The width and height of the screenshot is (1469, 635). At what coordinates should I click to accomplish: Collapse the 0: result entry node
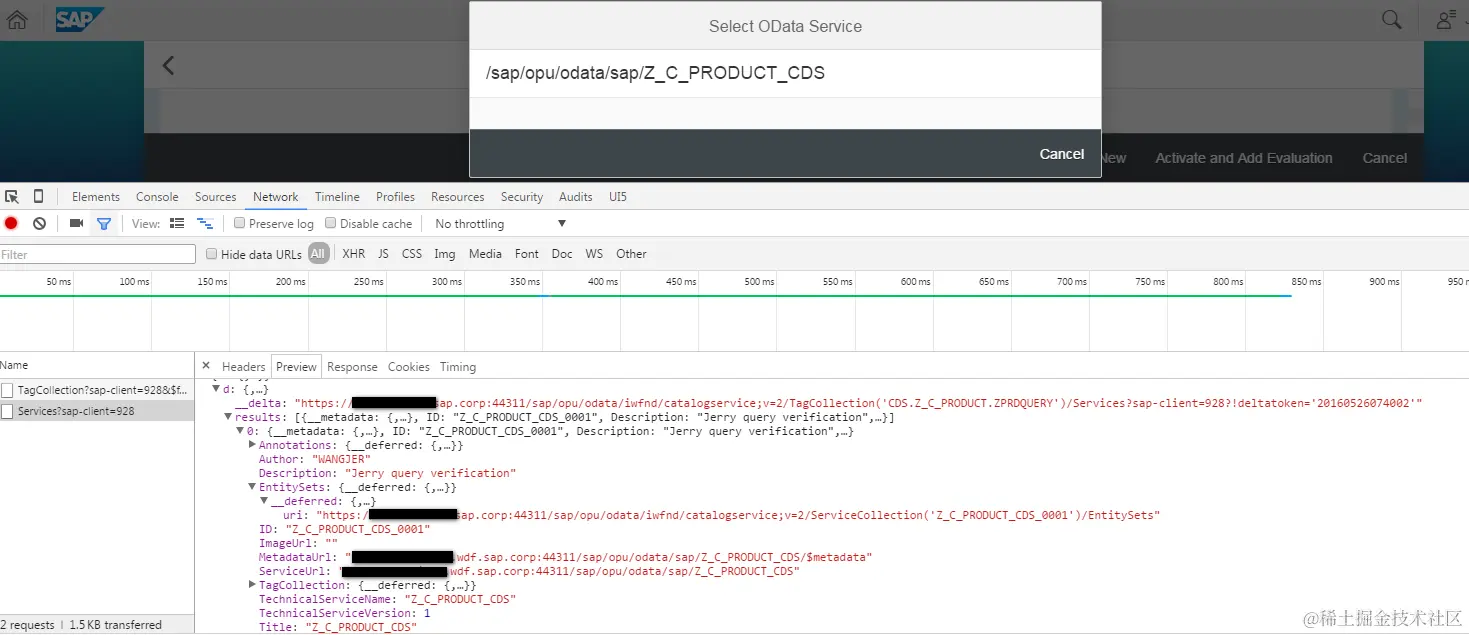click(x=240, y=431)
